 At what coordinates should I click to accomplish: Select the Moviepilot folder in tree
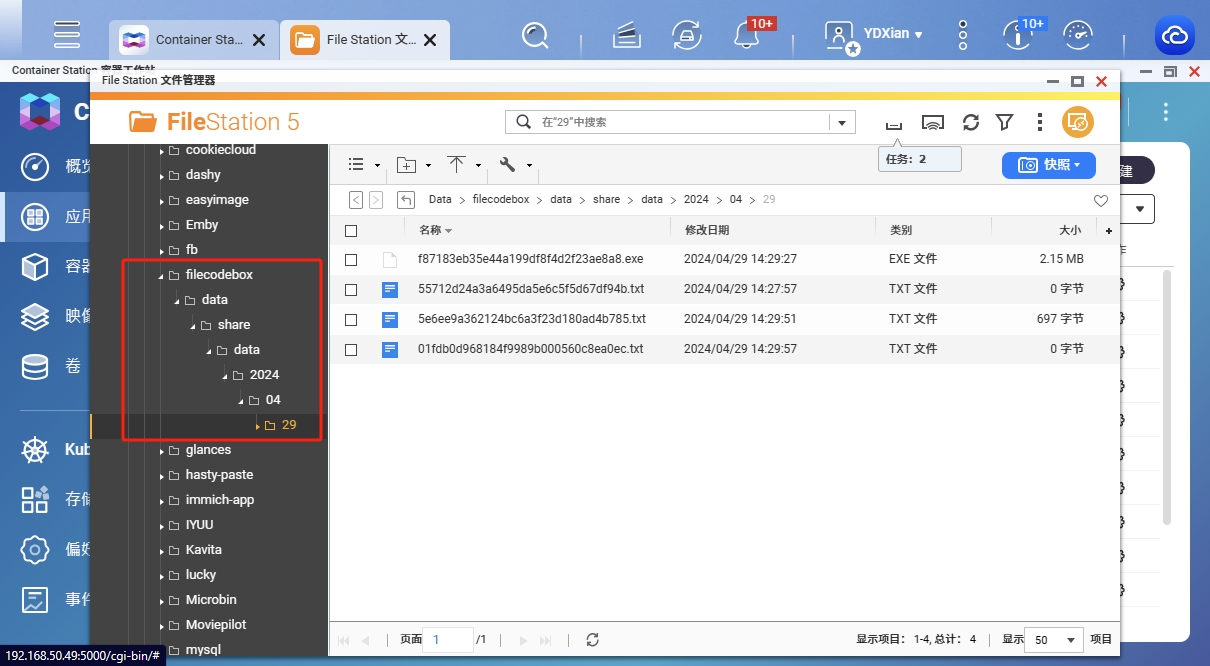point(216,625)
